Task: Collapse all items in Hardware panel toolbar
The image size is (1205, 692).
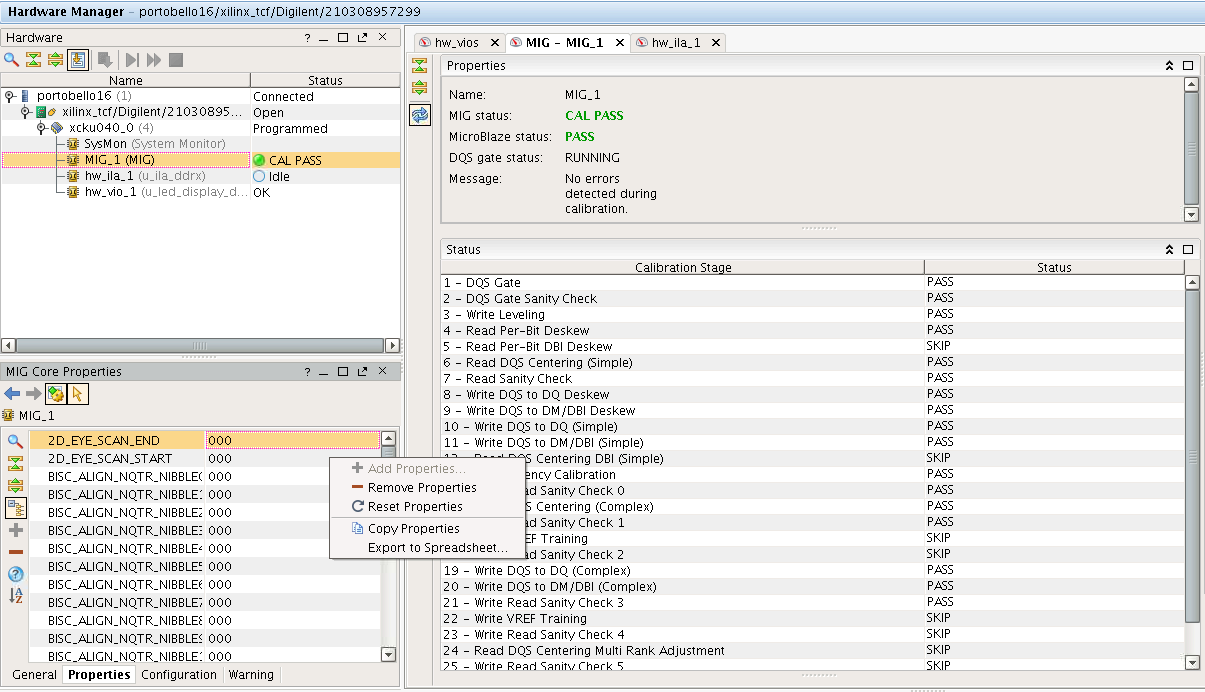Action: tap(33, 60)
